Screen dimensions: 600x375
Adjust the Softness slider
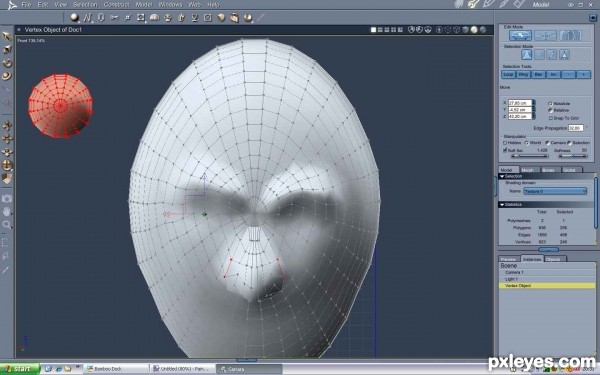[573, 156]
